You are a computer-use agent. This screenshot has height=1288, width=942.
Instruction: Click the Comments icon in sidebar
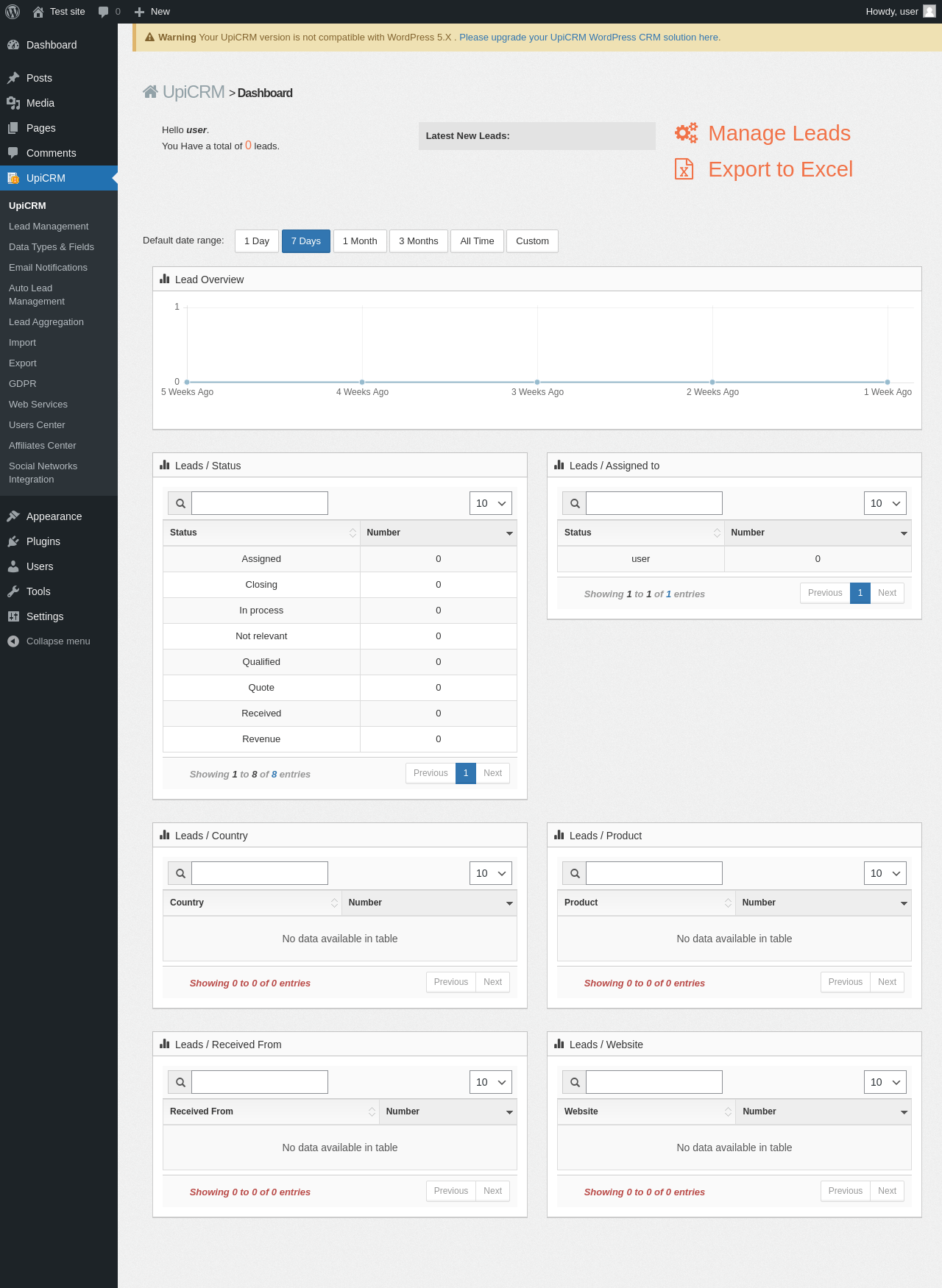pyautogui.click(x=13, y=153)
